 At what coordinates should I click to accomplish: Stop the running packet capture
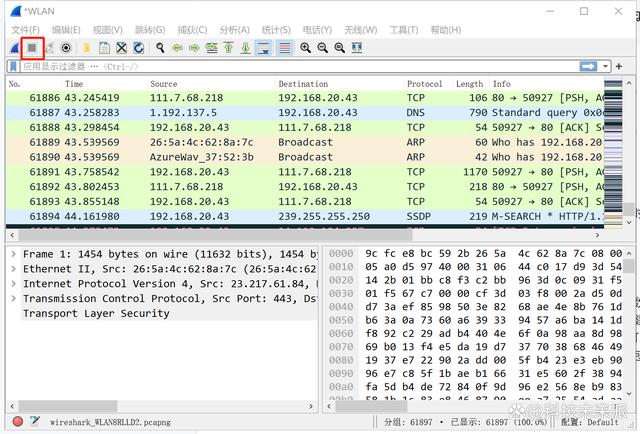coord(32,47)
